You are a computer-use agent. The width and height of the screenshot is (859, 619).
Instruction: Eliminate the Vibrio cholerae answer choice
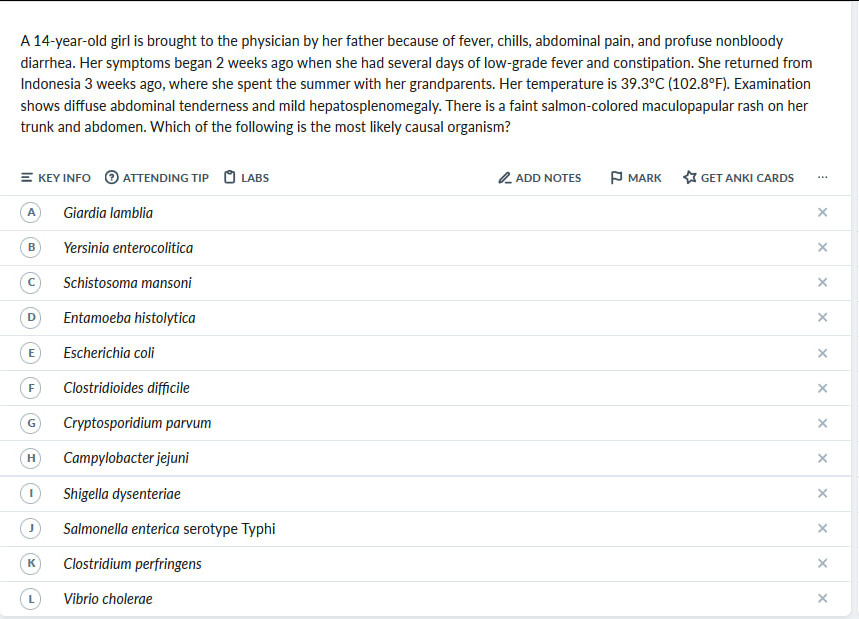[x=822, y=599]
